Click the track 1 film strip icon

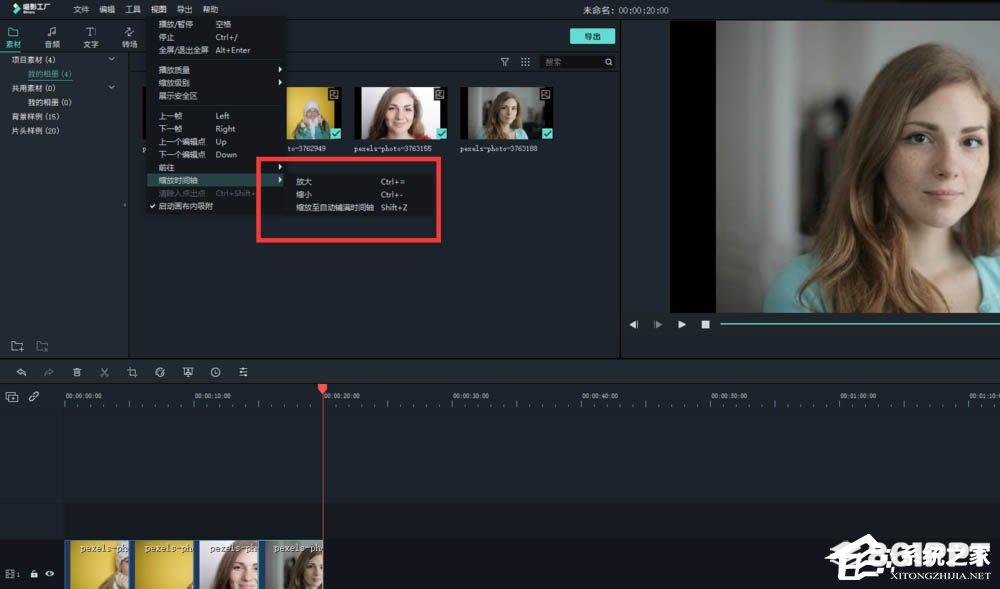[x=10, y=574]
